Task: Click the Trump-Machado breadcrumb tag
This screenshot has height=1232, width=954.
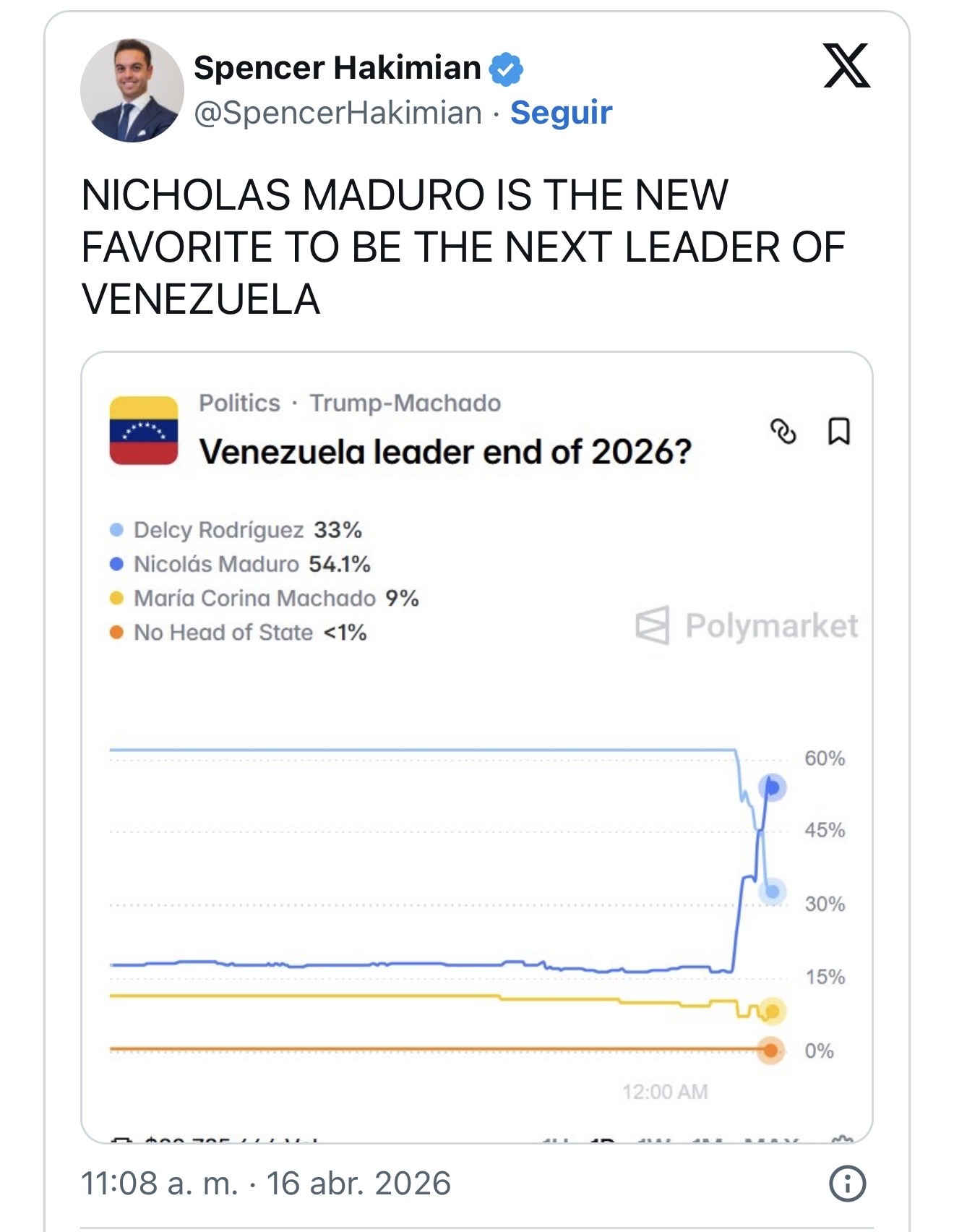Action: pyautogui.click(x=405, y=403)
